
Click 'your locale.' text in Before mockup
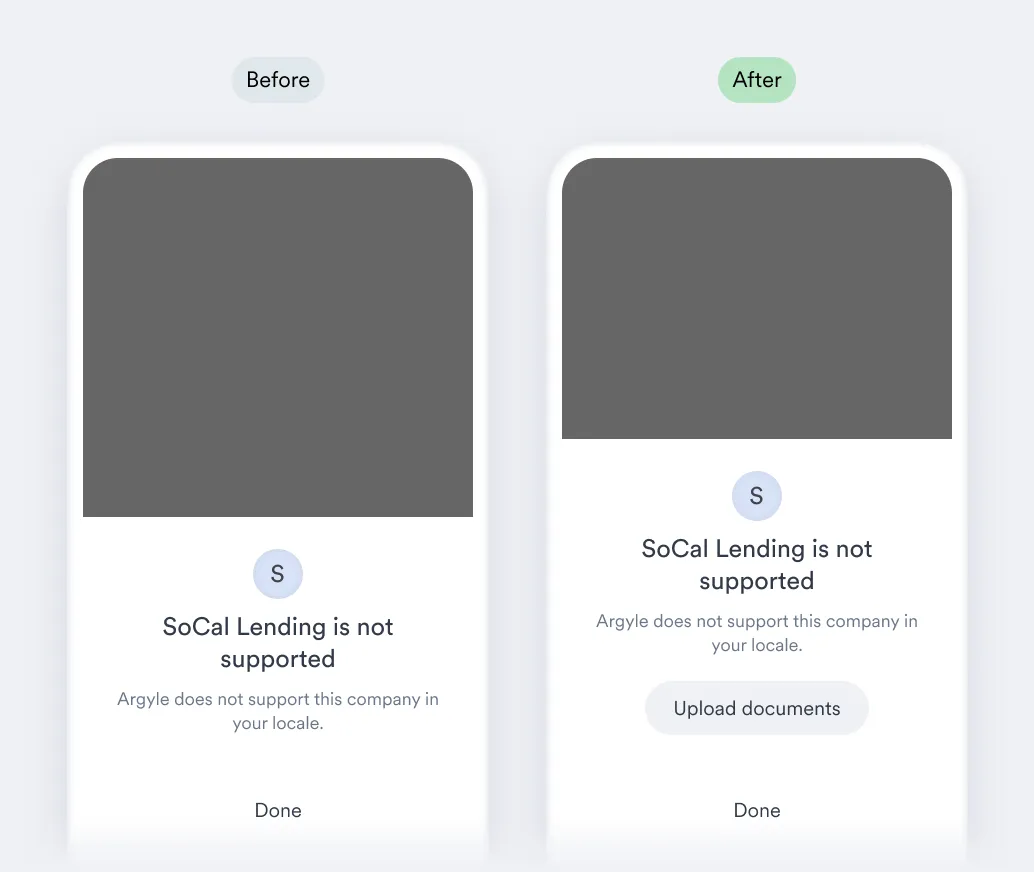(278, 724)
